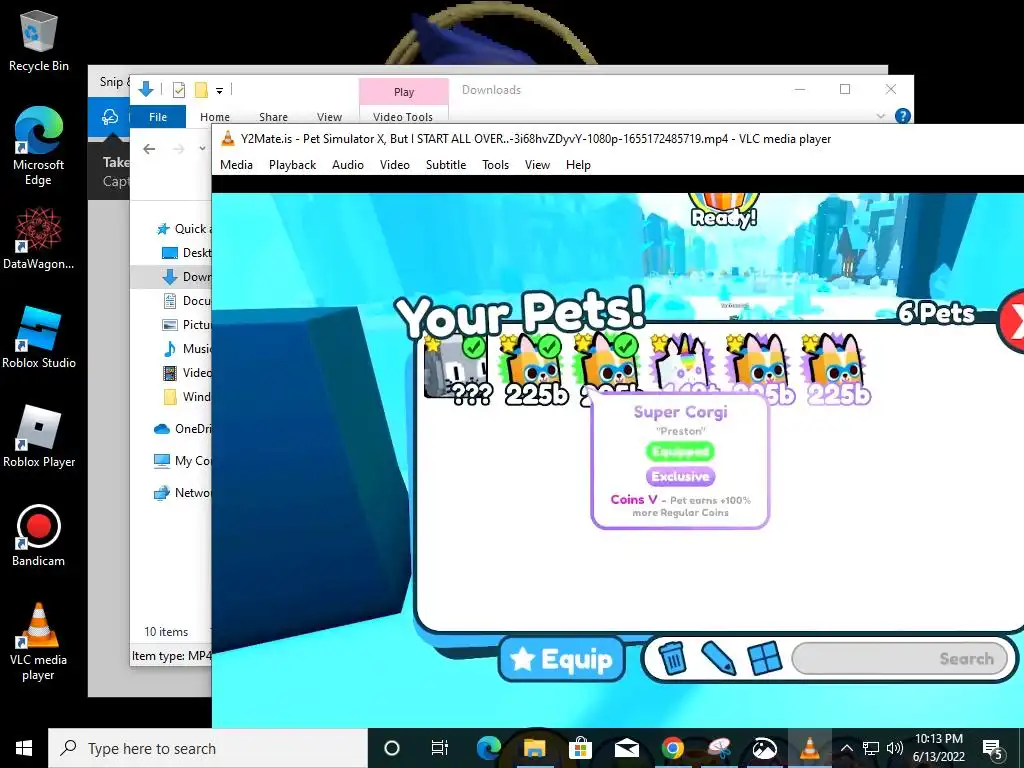The height and width of the screenshot is (768, 1024).
Task: Click the VLC cone icon in the title bar
Action: (x=227, y=138)
